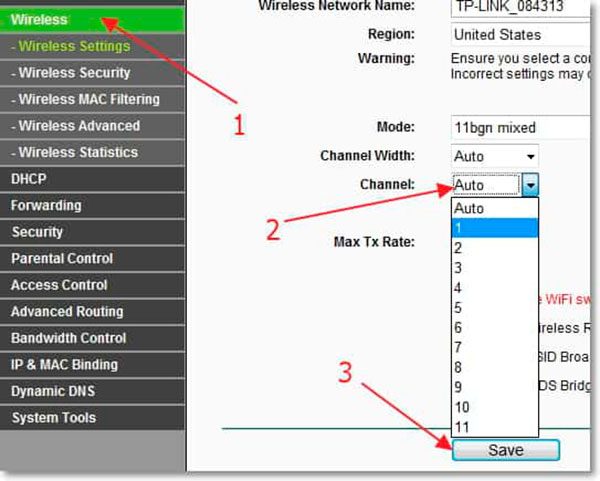
Task: Open Access Control menu
Action: coord(92,285)
